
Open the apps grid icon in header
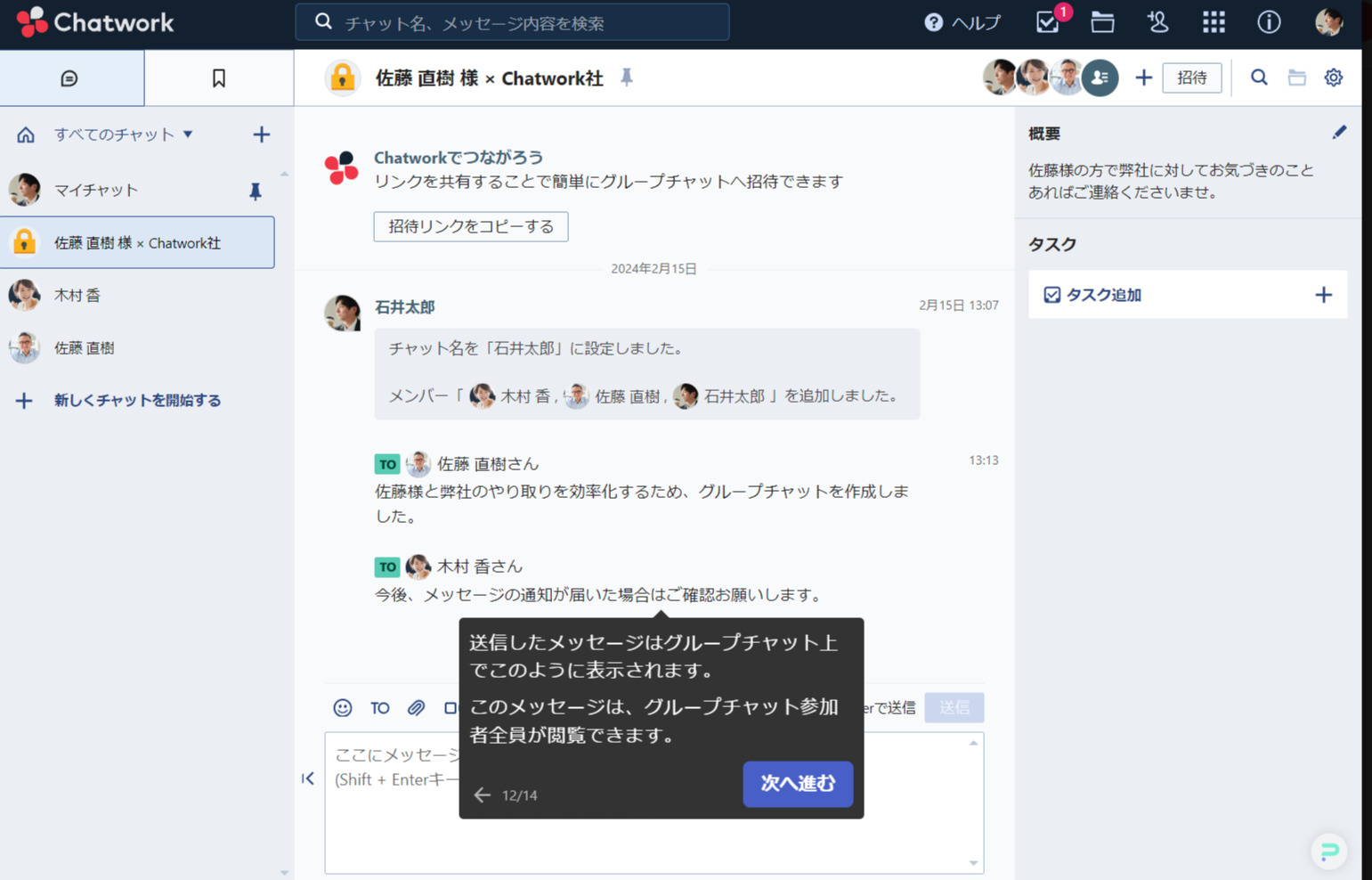point(1213,22)
